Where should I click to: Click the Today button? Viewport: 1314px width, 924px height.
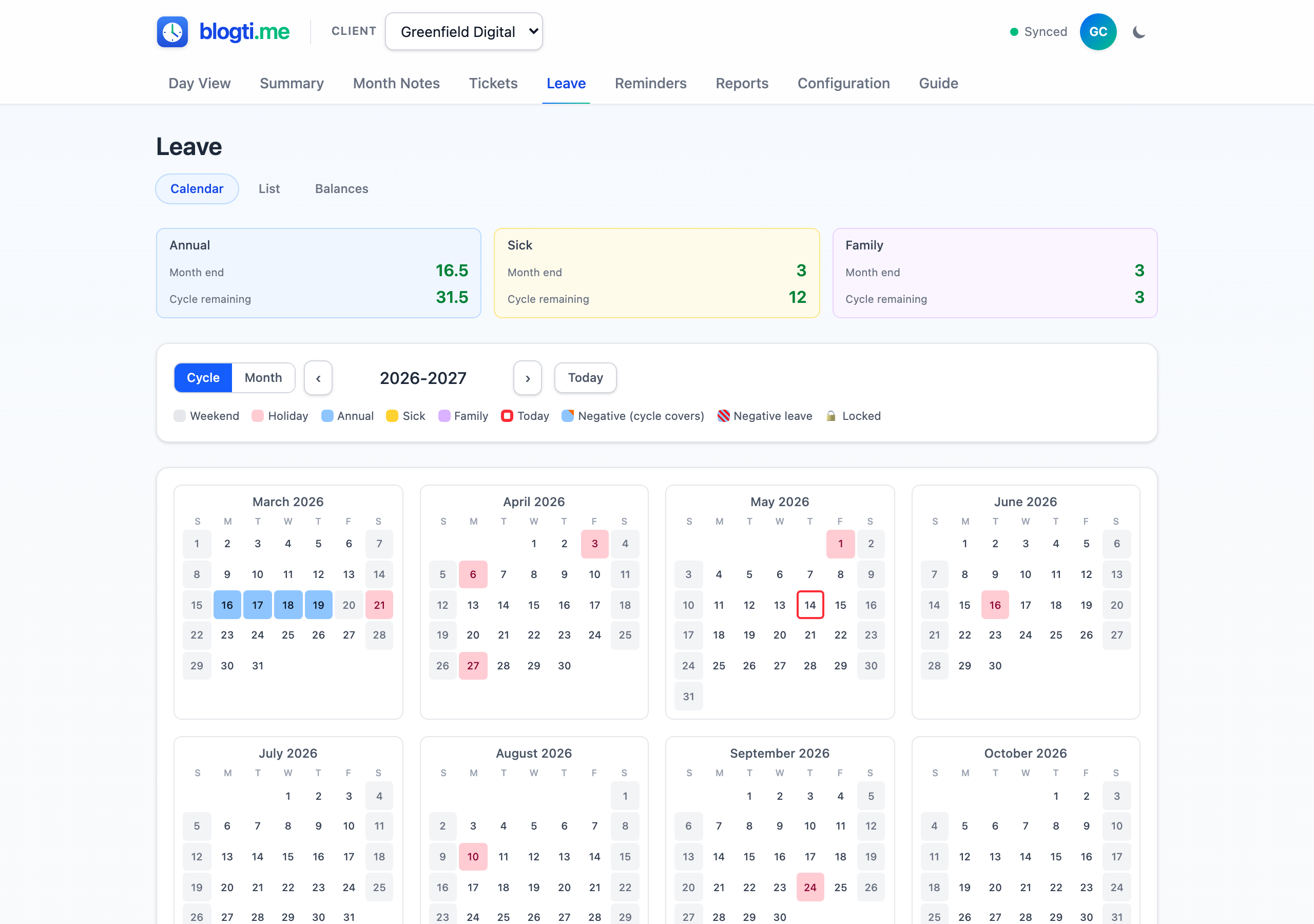point(586,378)
